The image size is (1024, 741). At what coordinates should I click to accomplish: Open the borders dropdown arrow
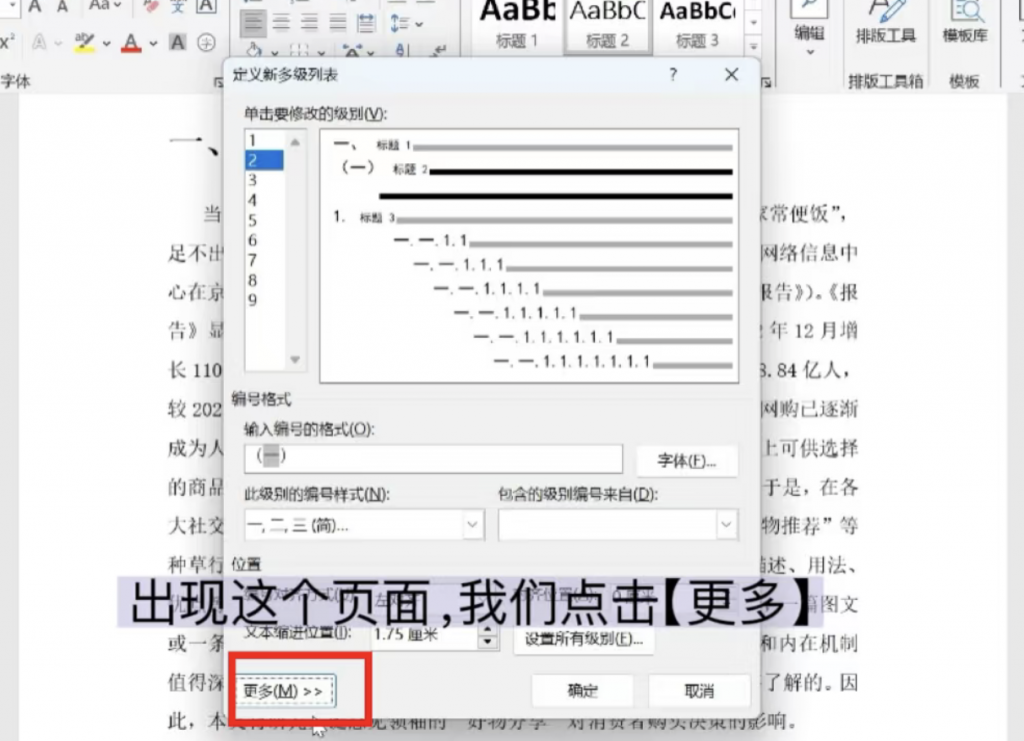tap(321, 52)
